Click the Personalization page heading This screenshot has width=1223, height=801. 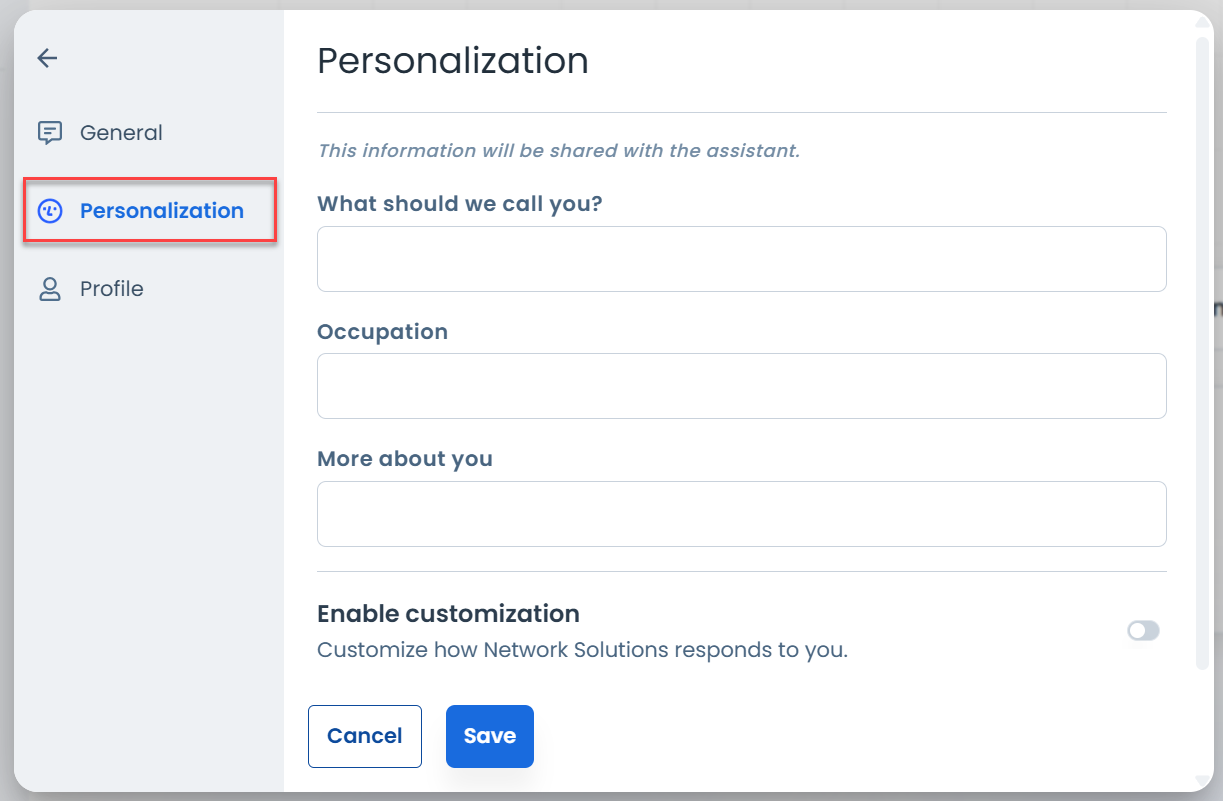coord(453,61)
